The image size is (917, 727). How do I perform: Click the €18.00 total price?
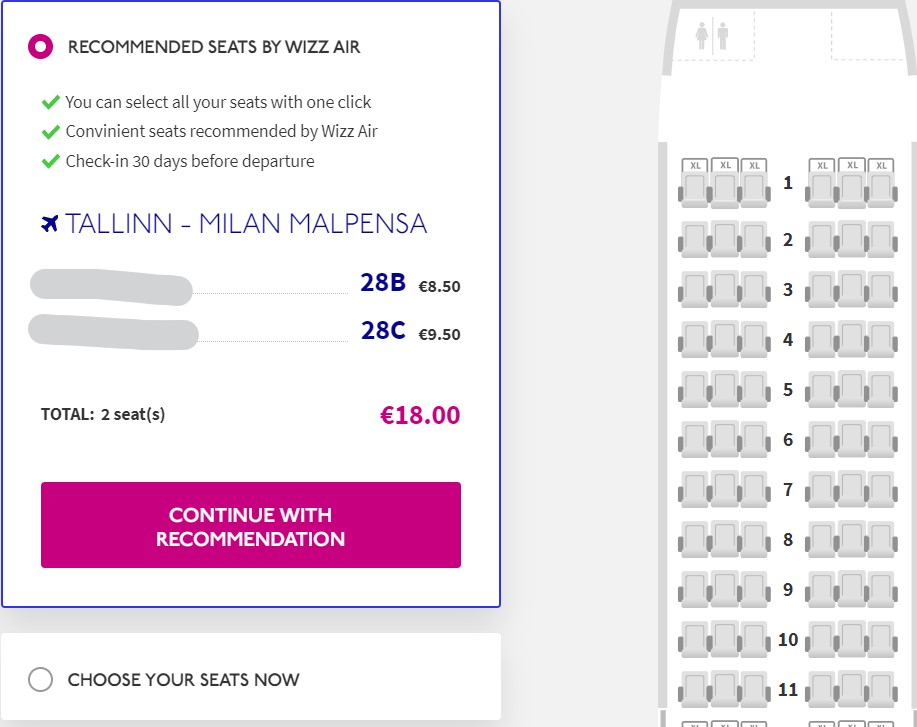pos(420,415)
